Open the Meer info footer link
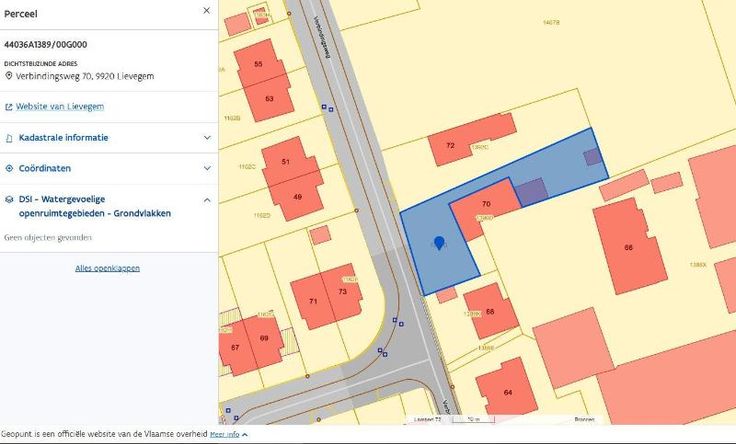Screen dimensions: 736x444 click(225, 435)
